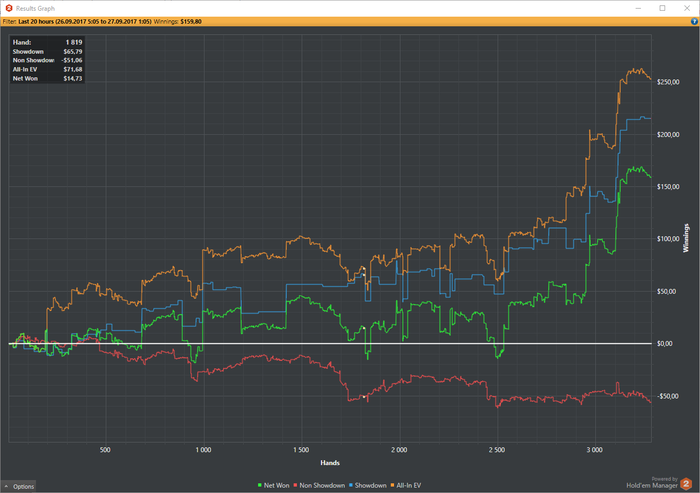700x493 pixels.
Task: Click the Hand 1 819 value in tooltip
Action: click(74, 42)
